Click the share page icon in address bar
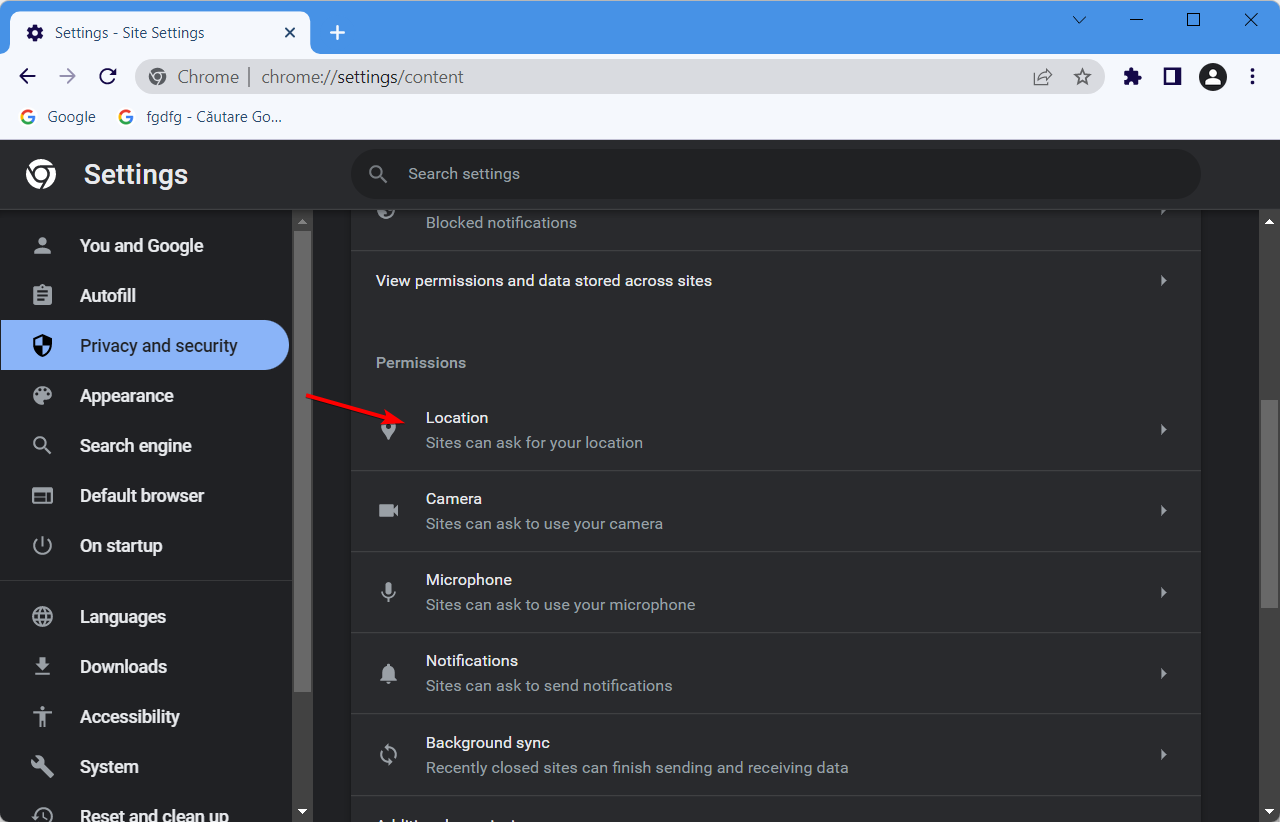1280x822 pixels. [x=1042, y=77]
